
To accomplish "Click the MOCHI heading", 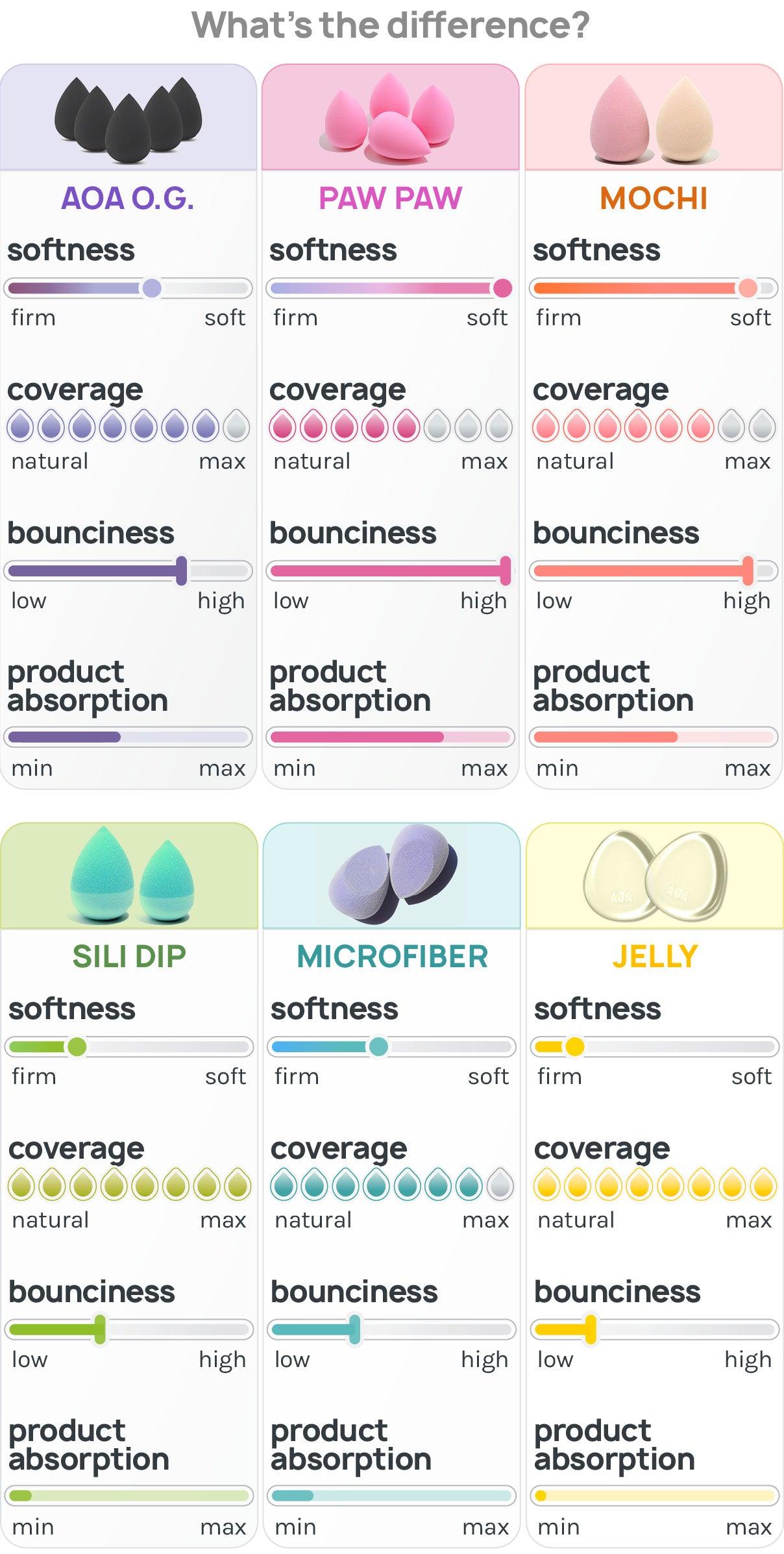I will 654,198.
